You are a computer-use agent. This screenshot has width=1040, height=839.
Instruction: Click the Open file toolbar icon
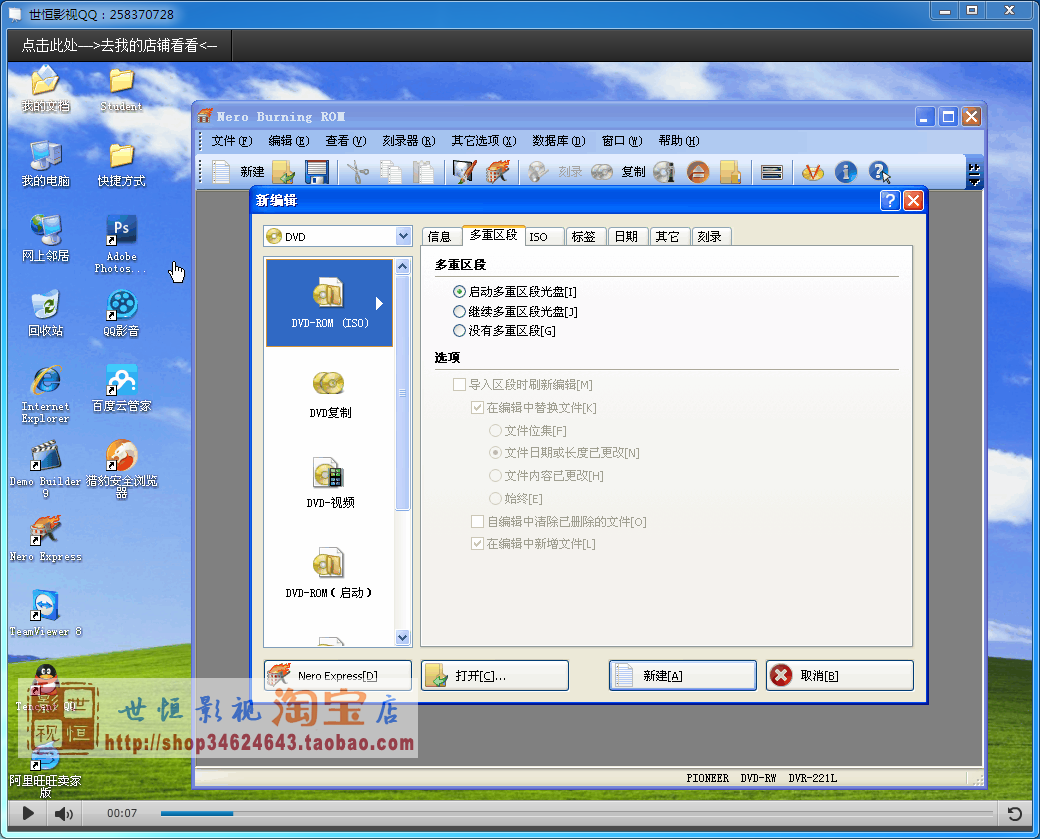click(283, 172)
